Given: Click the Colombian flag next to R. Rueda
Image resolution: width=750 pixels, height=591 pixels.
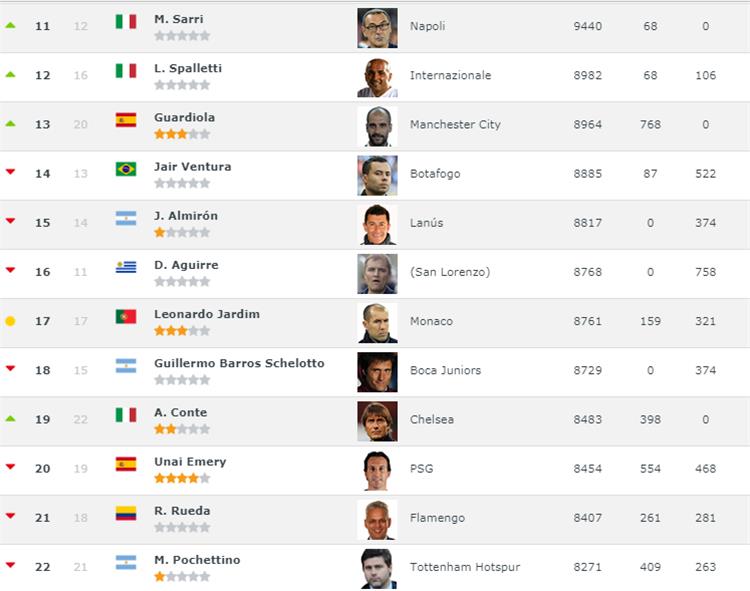Looking at the screenshot, I should click(x=126, y=513).
